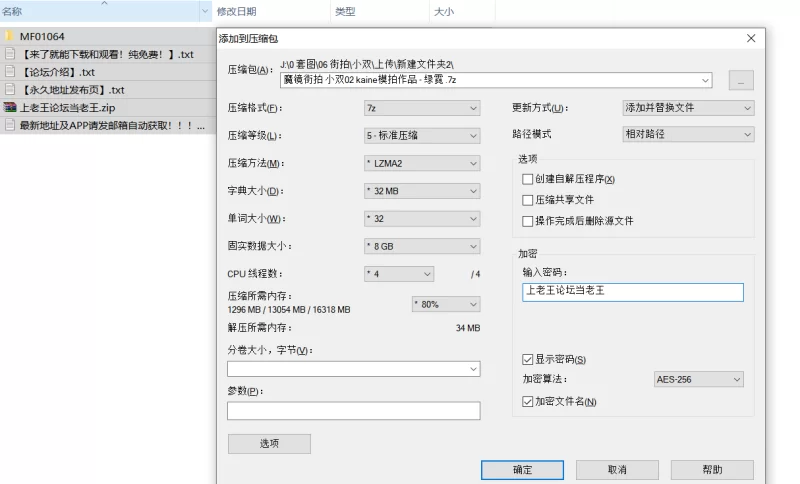Expand the archive name dropdown arrow
Viewport: 800px width, 484px height.
[705, 80]
